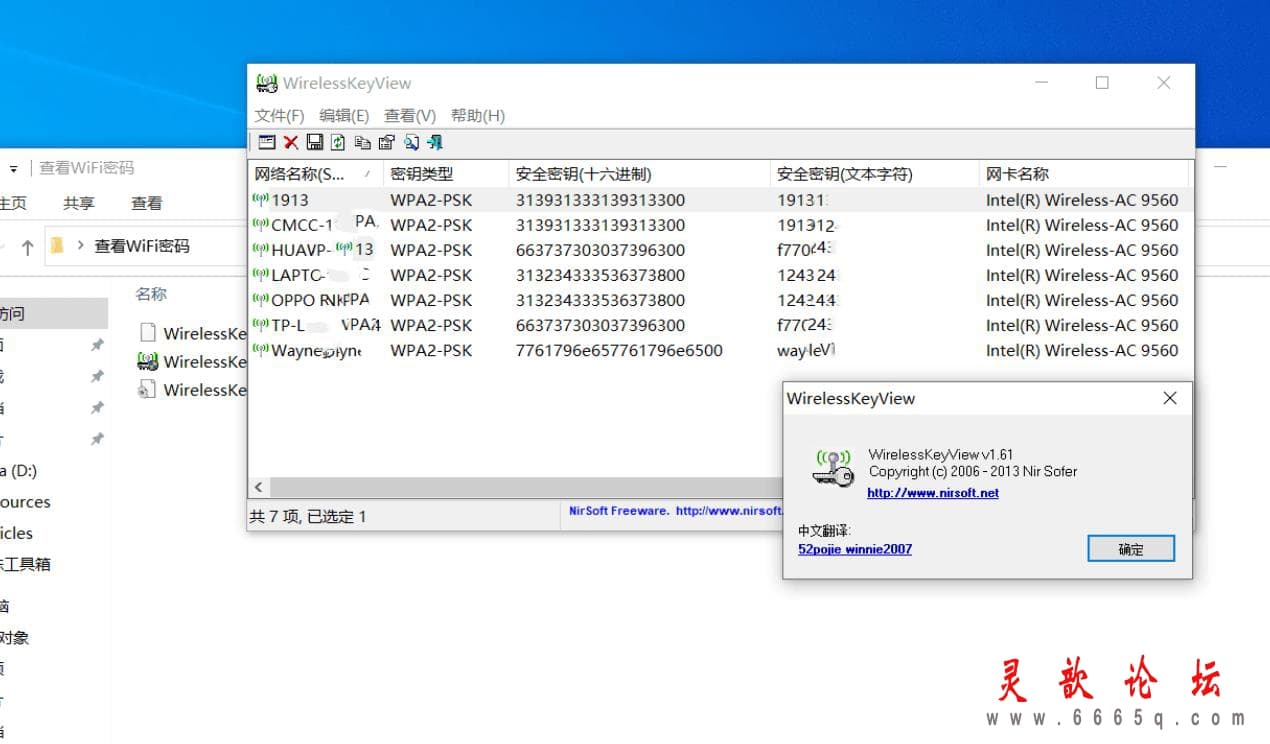The width and height of the screenshot is (1270, 744).
Task: Open the 52pojie winnie2007 translator link
Action: [x=855, y=549]
